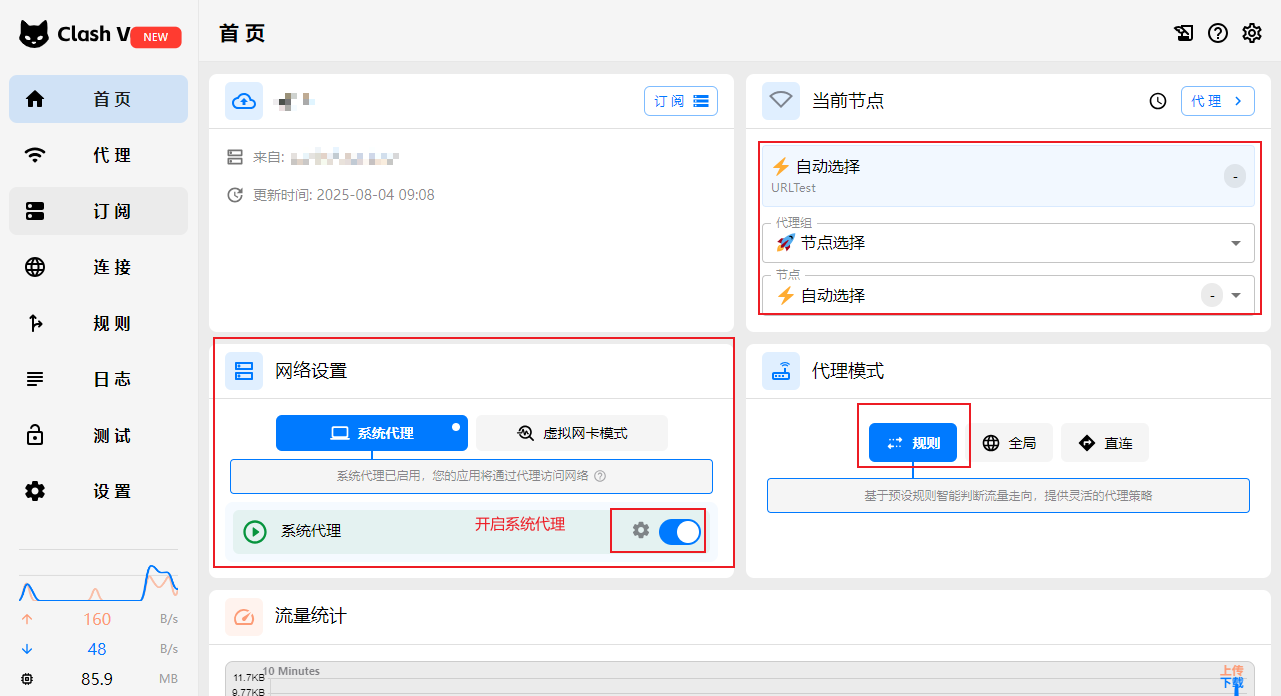
Task: Click the help question mark icon
Action: (x=1217, y=33)
